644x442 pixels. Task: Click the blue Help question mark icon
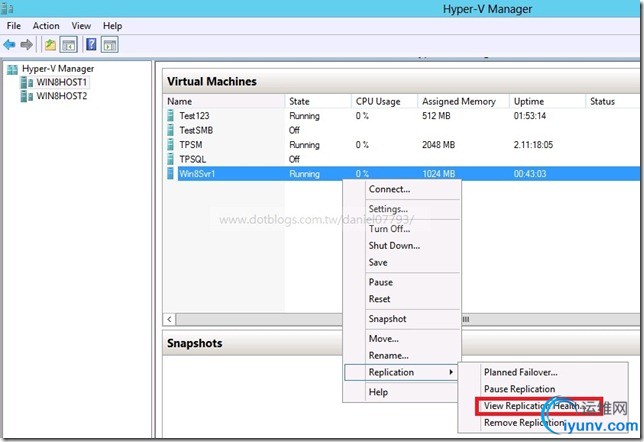[91, 44]
